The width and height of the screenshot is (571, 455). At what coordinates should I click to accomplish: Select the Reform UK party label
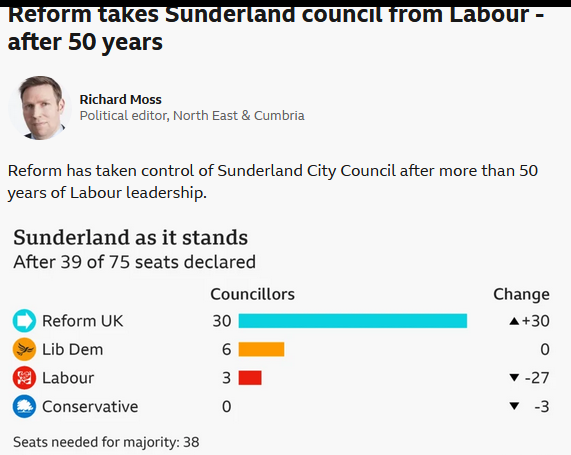pos(83,321)
